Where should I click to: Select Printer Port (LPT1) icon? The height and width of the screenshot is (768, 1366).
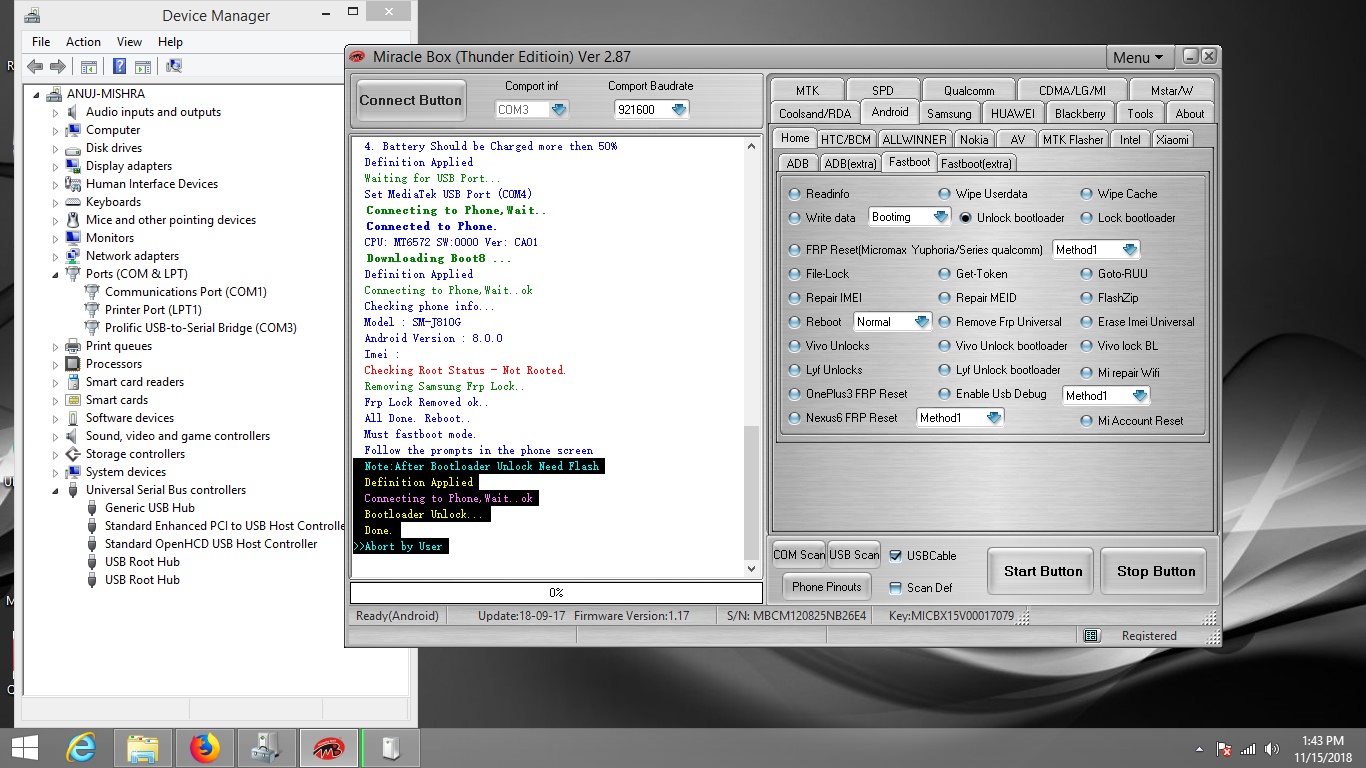pos(92,310)
